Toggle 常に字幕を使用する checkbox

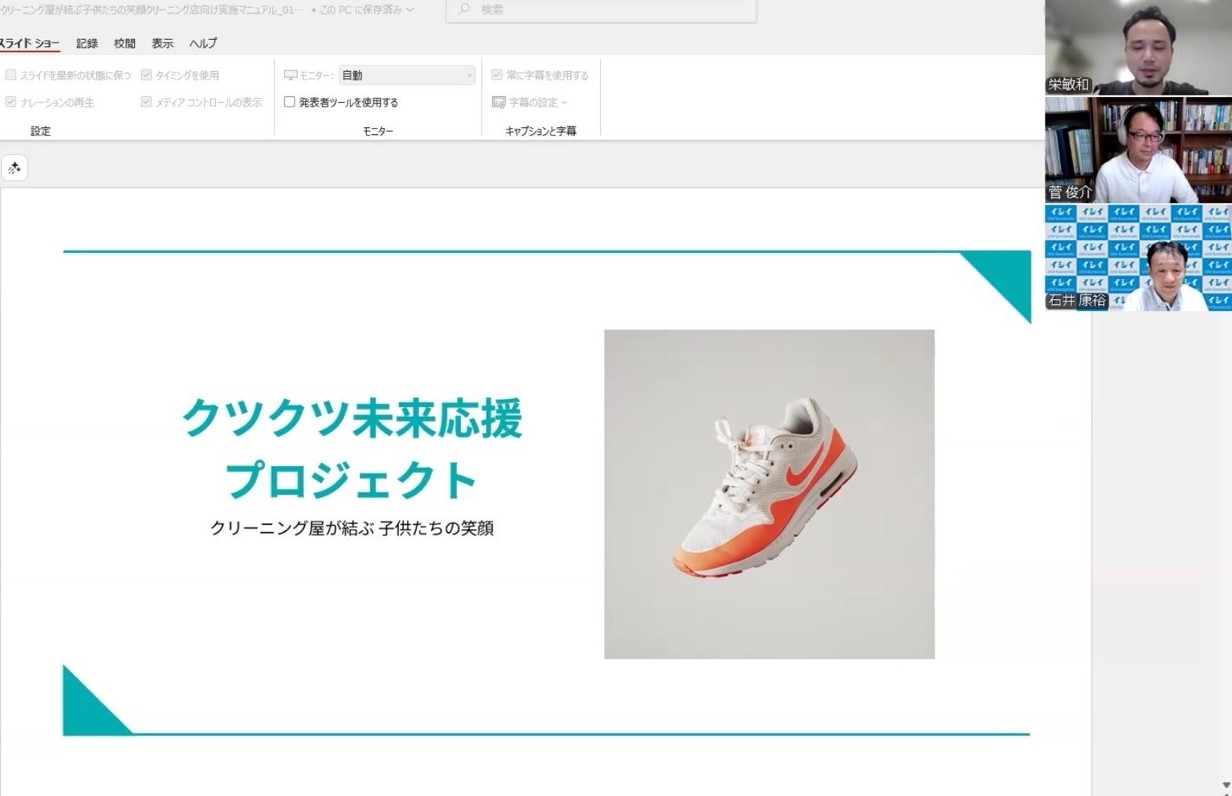(x=497, y=75)
